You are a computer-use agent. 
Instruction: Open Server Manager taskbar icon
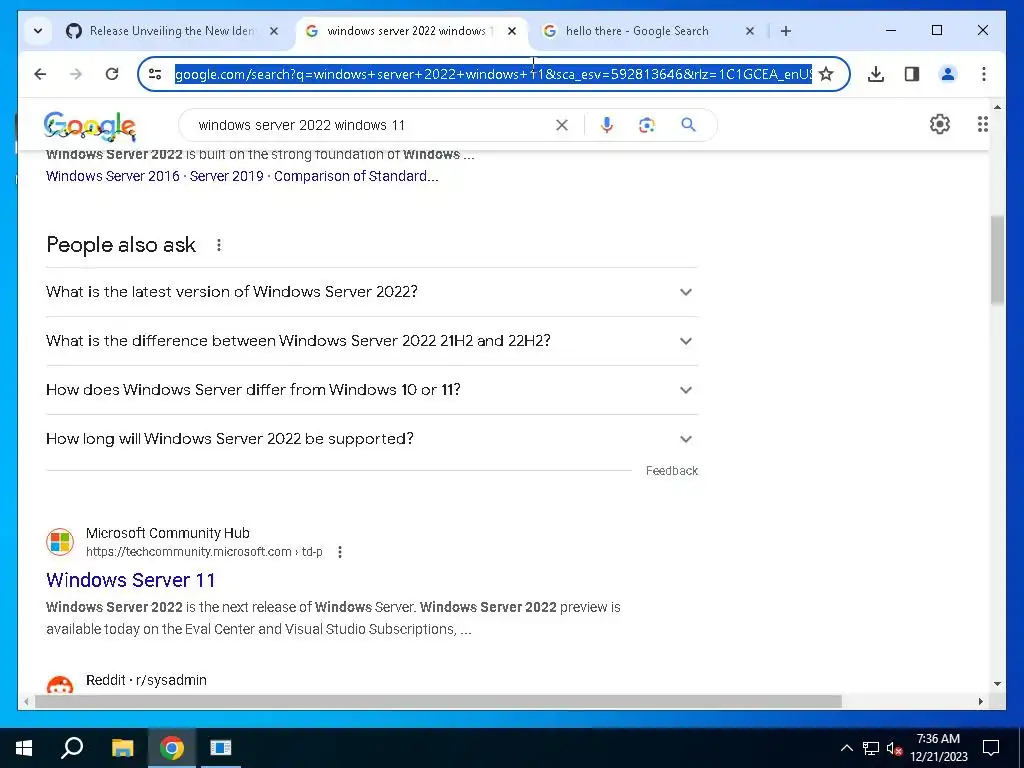pyautogui.click(x=221, y=748)
